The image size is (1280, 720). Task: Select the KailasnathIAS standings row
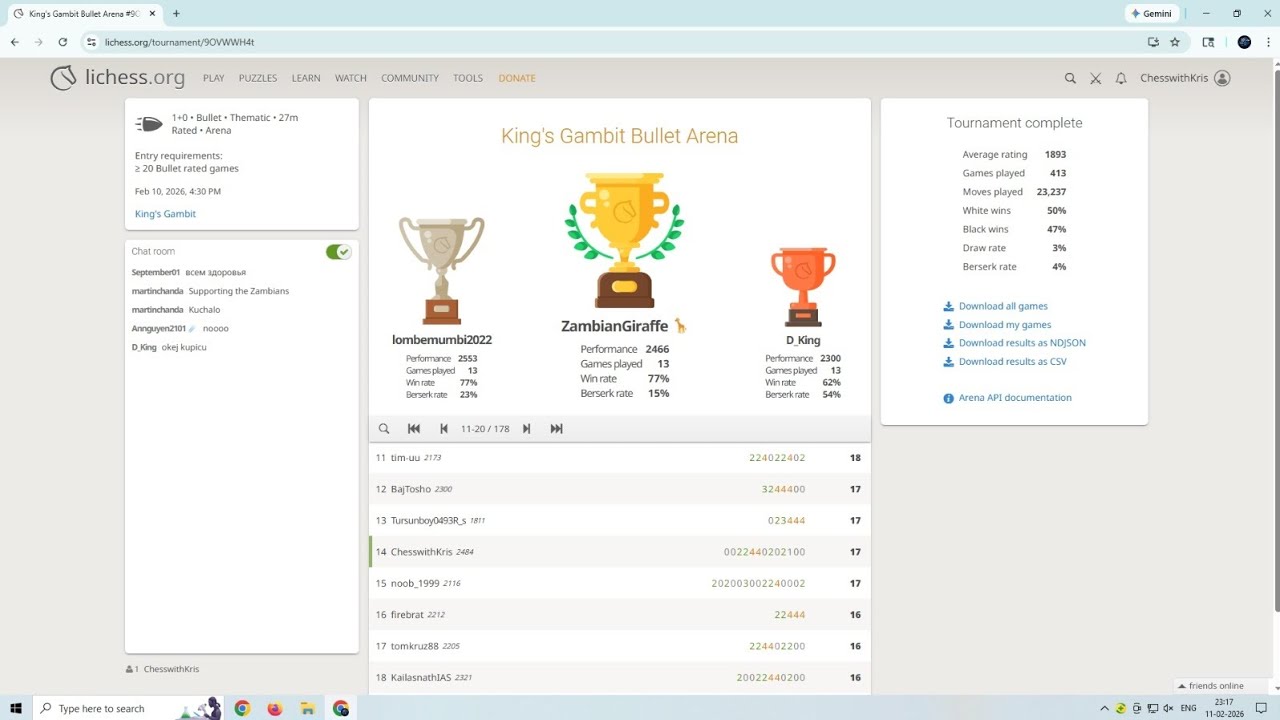coord(620,677)
